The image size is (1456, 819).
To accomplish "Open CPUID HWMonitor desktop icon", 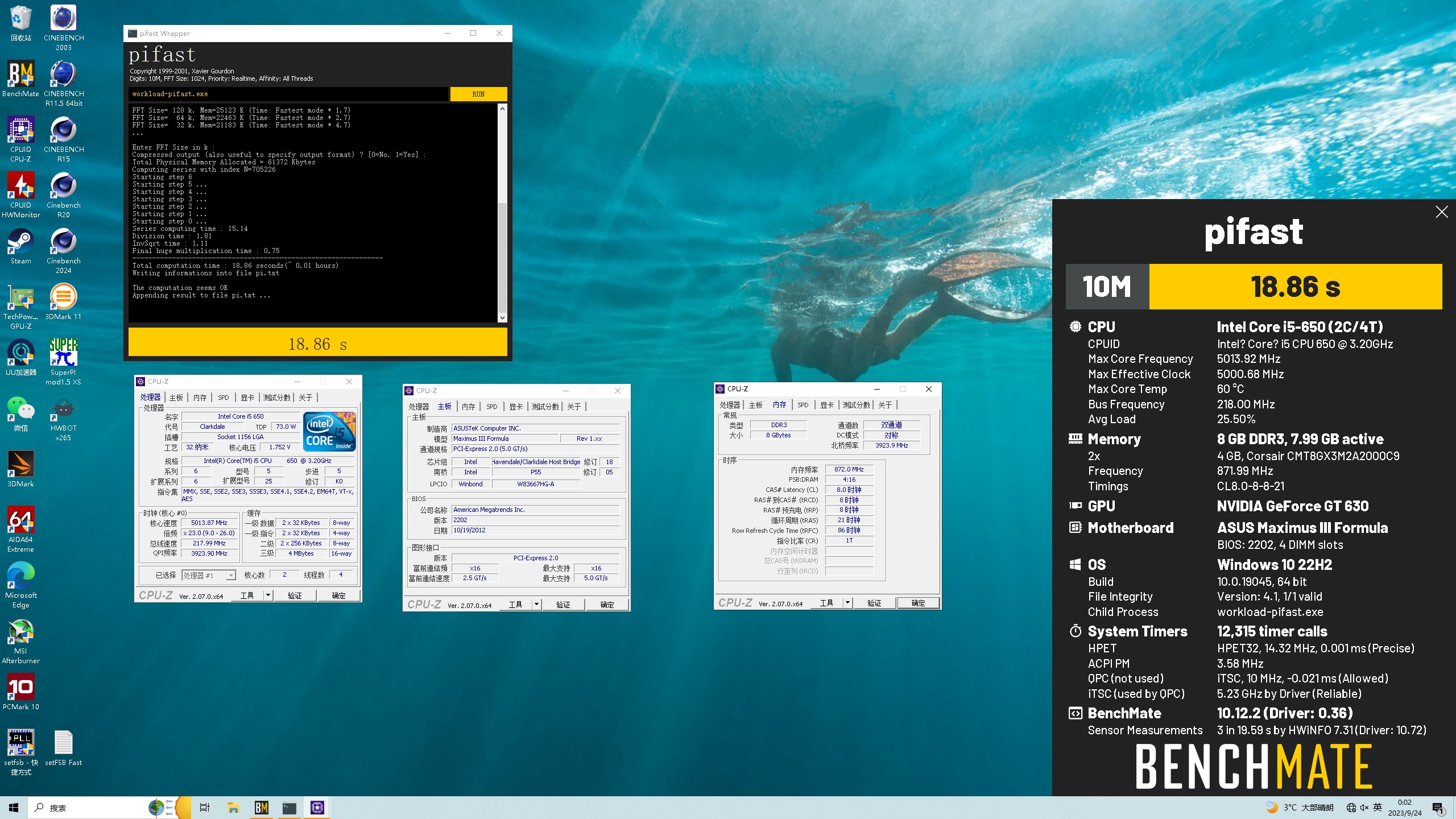I will (21, 195).
